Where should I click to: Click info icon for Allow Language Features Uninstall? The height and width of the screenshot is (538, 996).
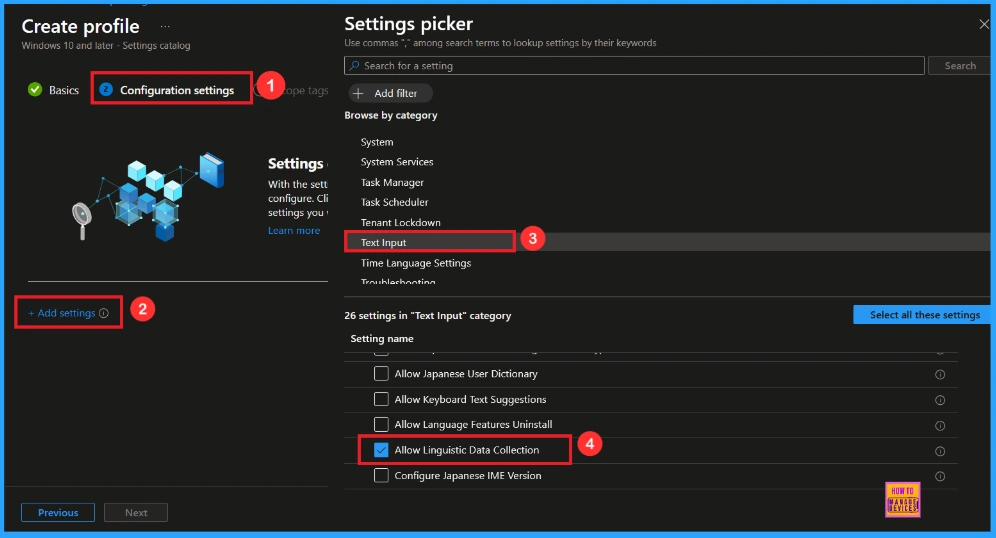pyautogui.click(x=939, y=425)
